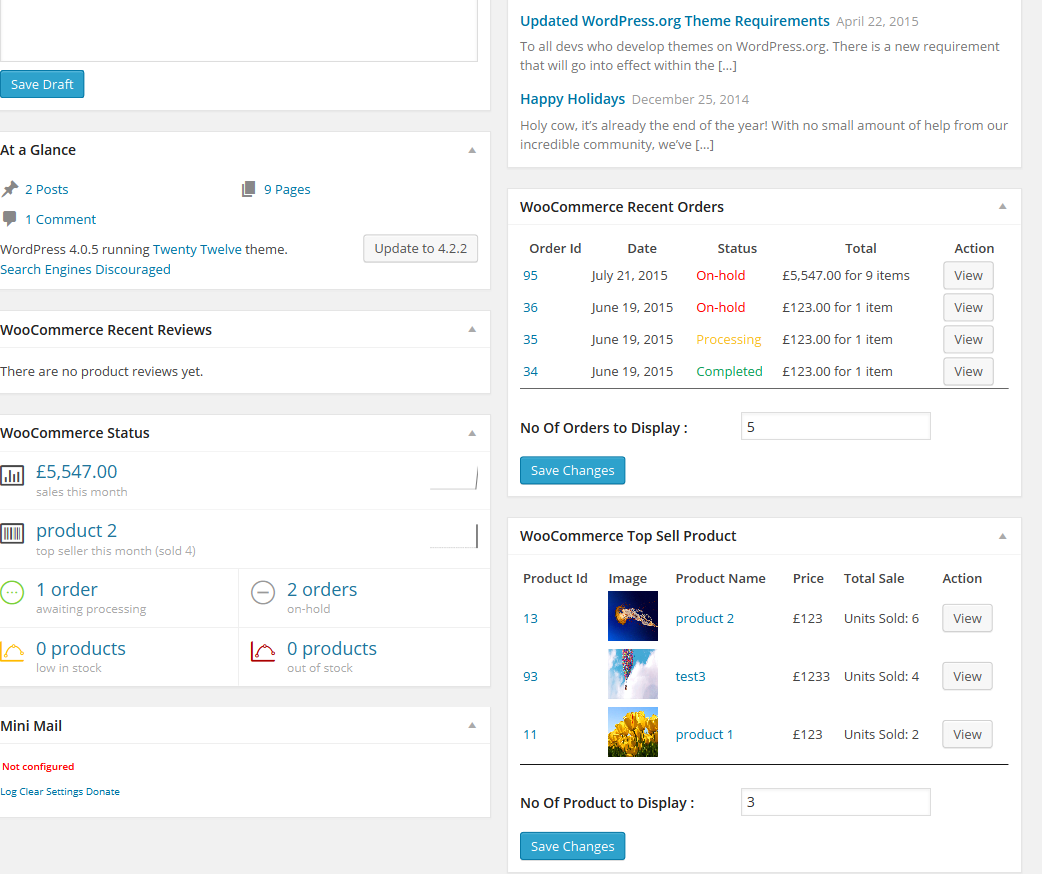This screenshot has height=874, width=1042.
Task: Open the test3 product name link
Action: (690, 677)
